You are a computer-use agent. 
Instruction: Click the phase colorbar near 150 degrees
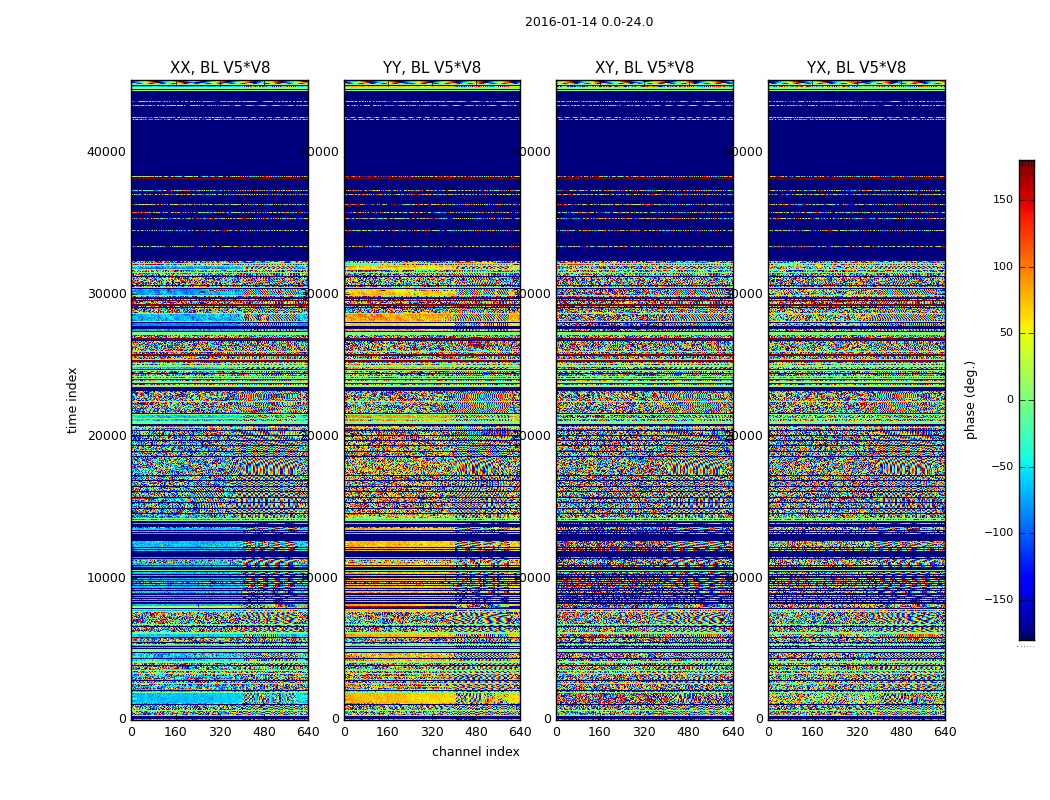point(1027,200)
